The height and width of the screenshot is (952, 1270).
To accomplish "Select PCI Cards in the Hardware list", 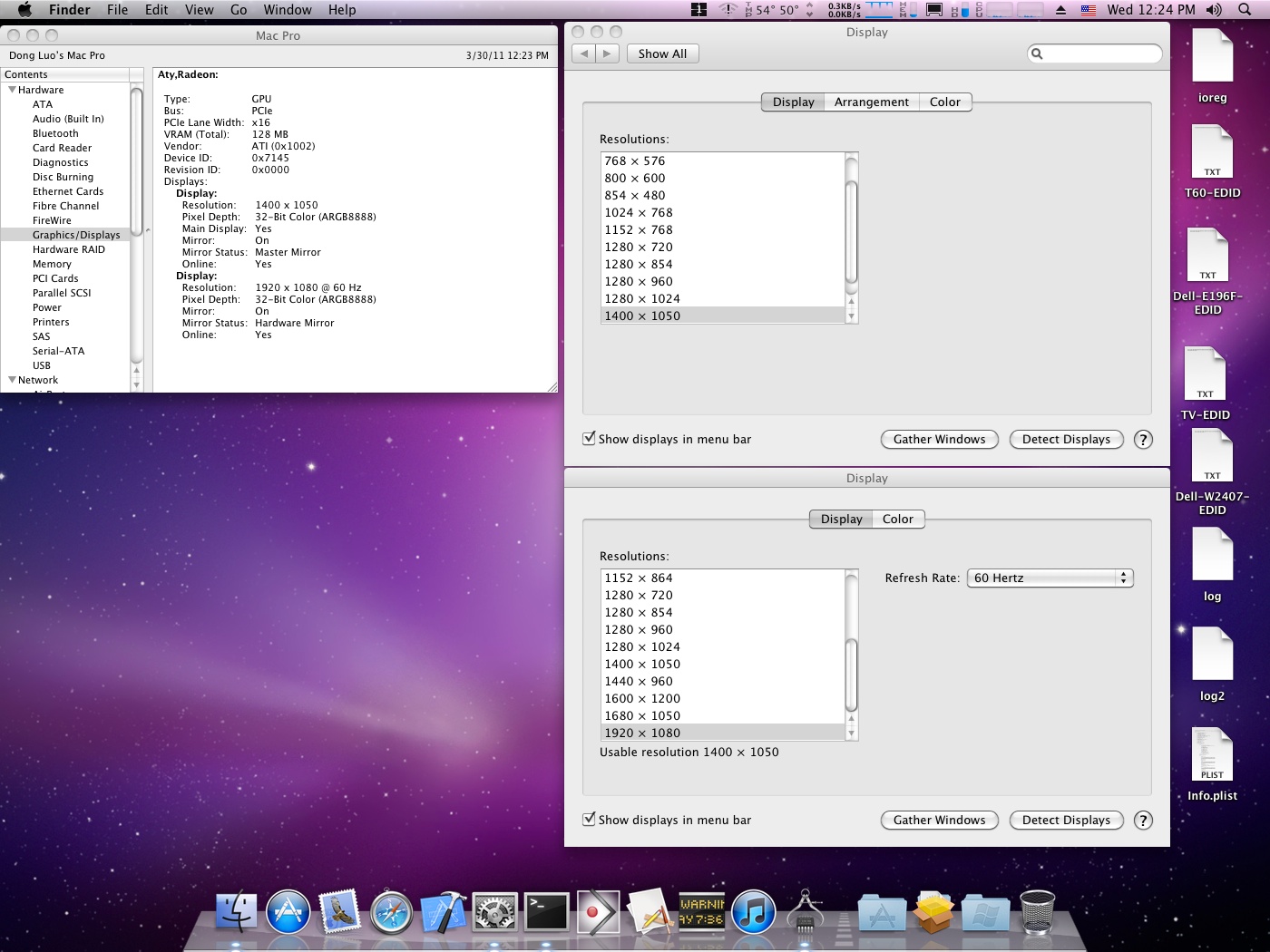I will coord(65,278).
